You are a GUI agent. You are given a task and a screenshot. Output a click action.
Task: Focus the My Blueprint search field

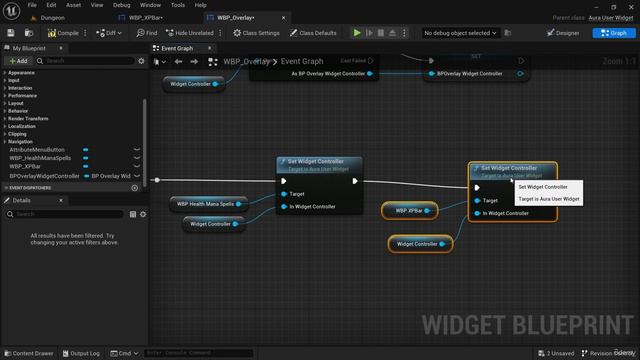[x=85, y=61]
